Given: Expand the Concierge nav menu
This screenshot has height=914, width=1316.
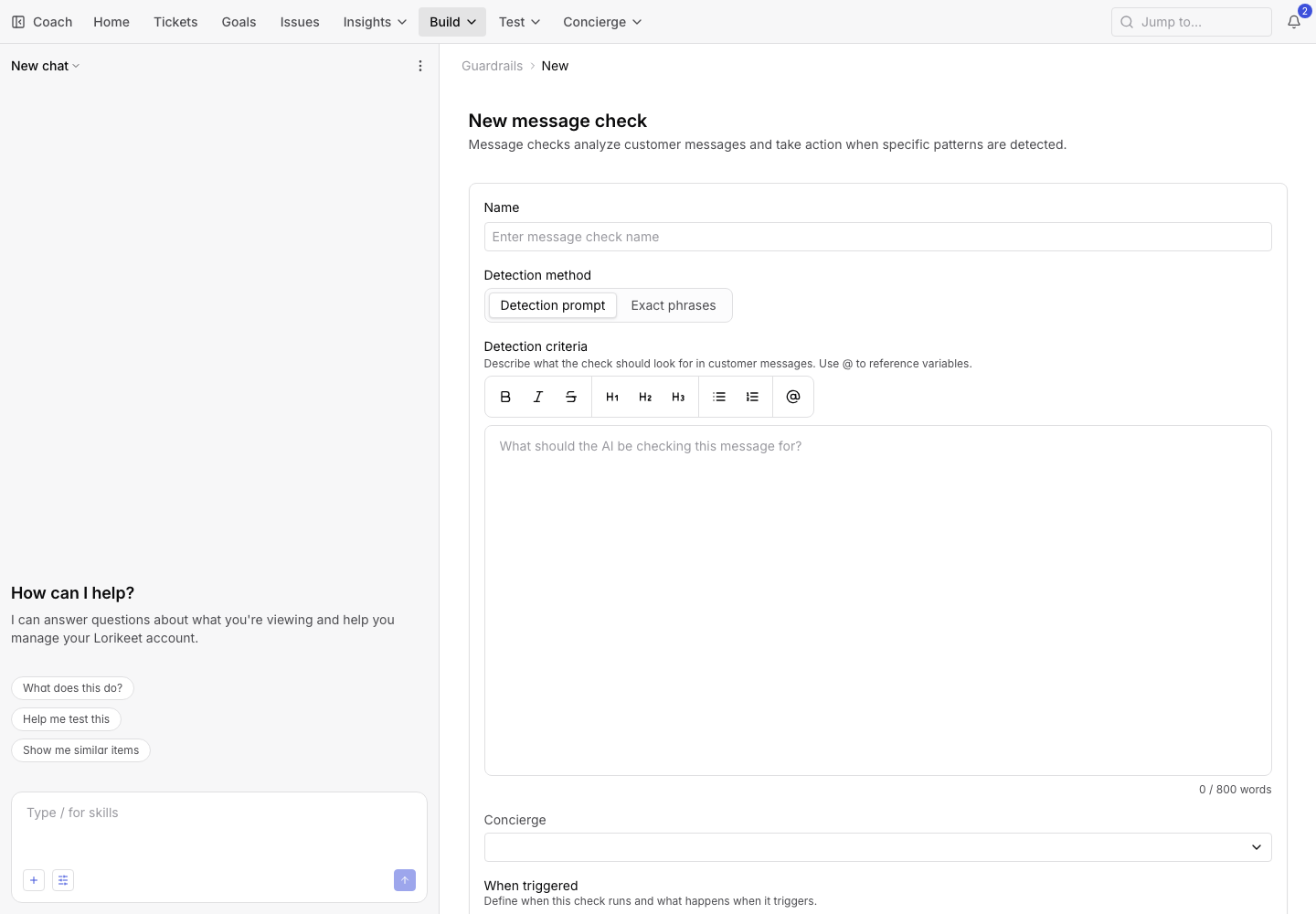Looking at the screenshot, I should [x=602, y=22].
